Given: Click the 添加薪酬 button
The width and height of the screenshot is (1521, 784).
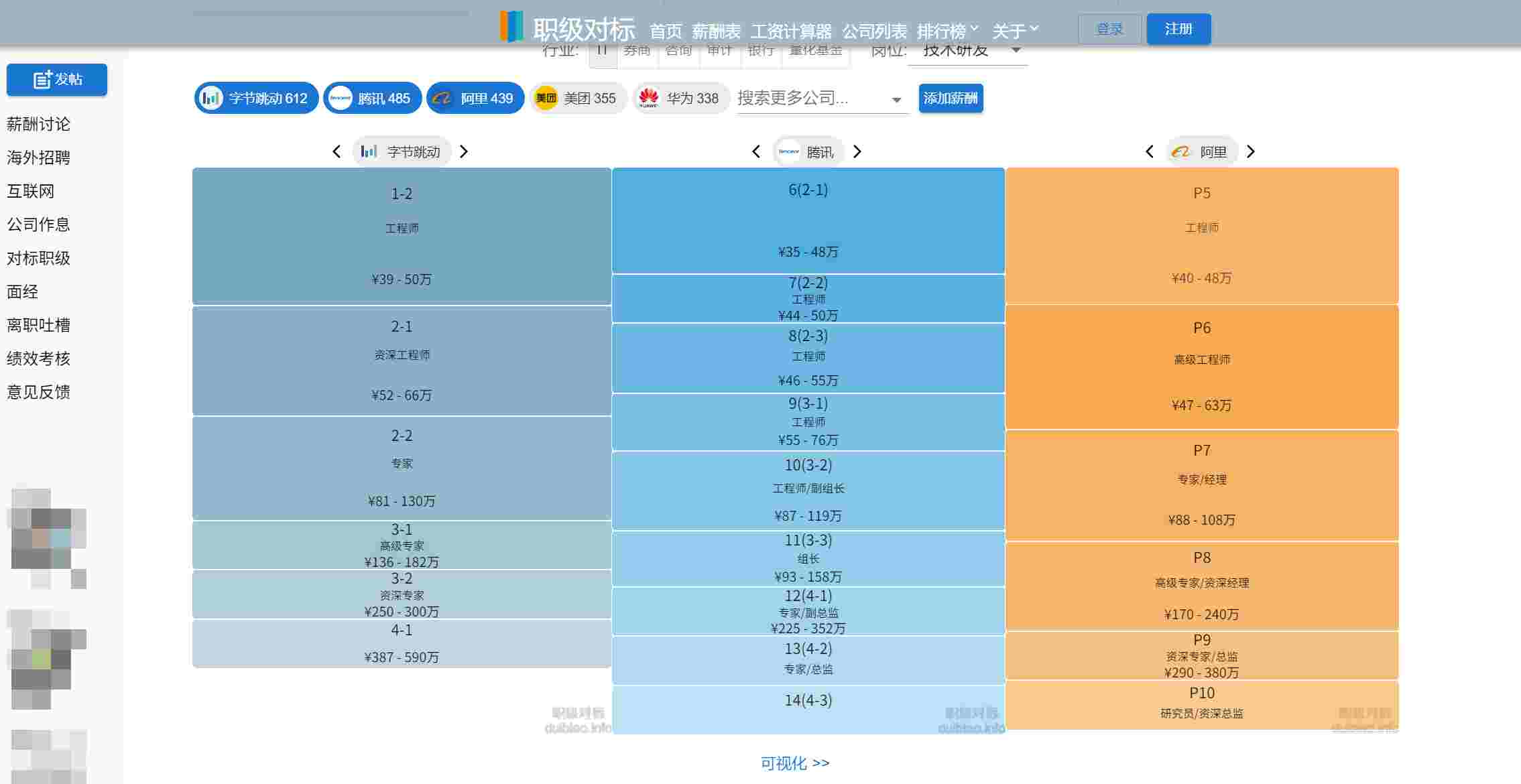Looking at the screenshot, I should click(x=951, y=99).
